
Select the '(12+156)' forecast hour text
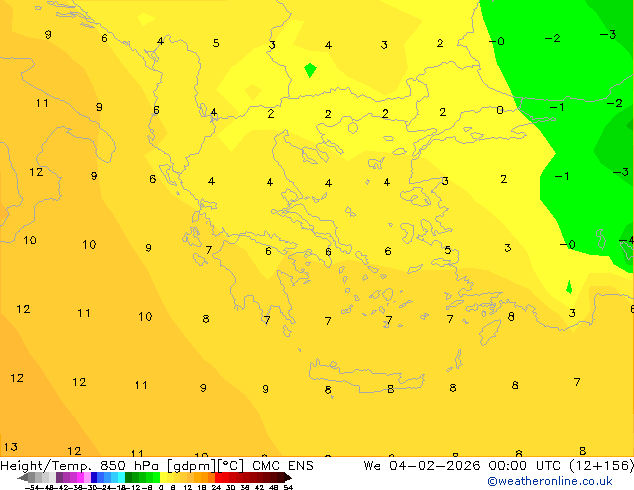tap(602, 466)
